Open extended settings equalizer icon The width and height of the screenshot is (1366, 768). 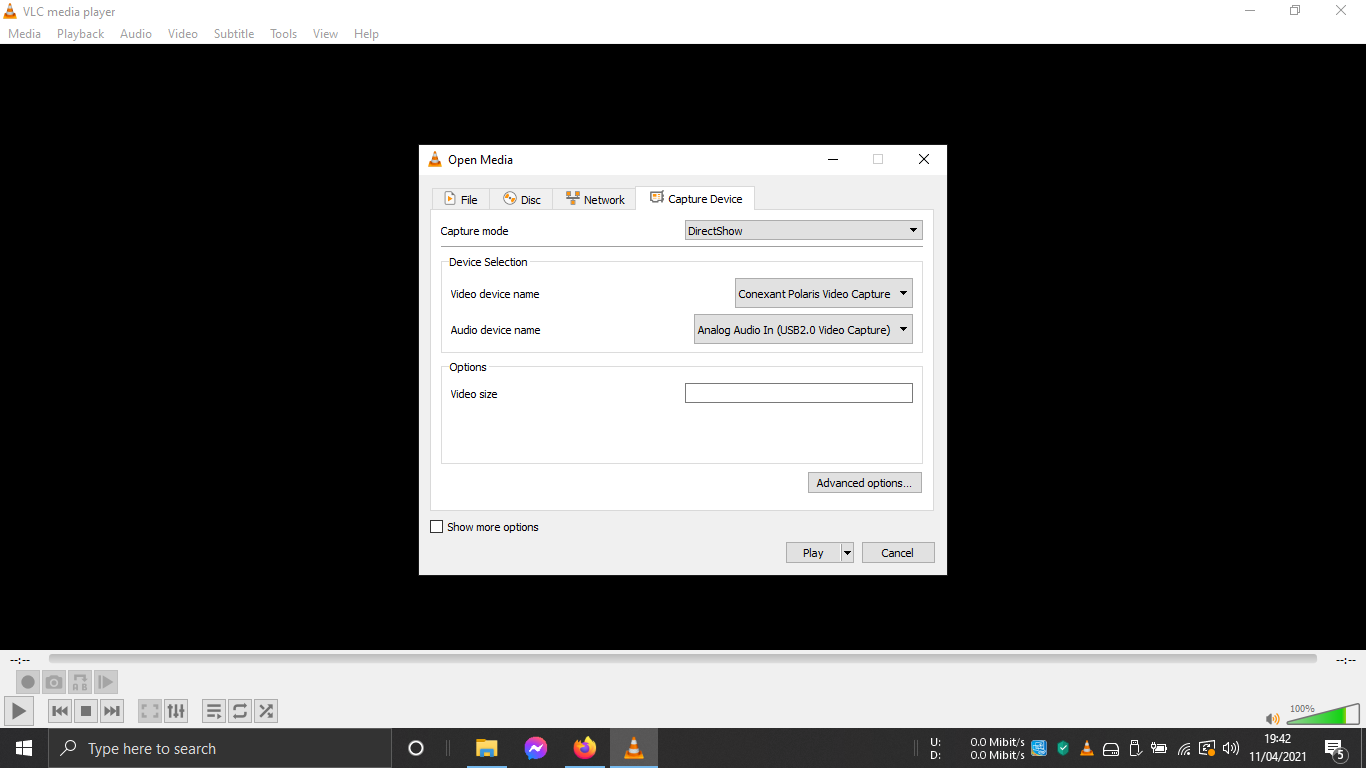pyautogui.click(x=176, y=711)
